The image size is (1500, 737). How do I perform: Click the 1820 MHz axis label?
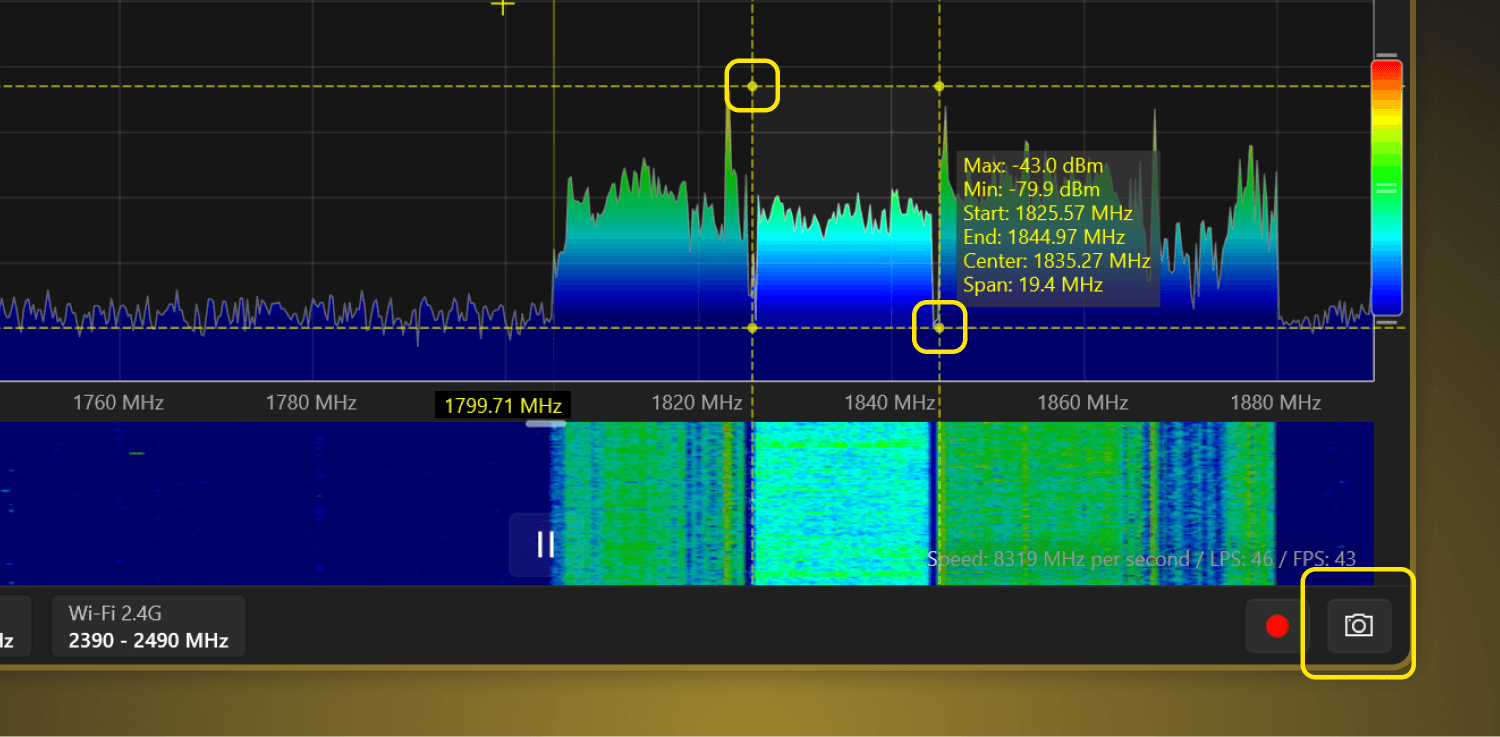[x=696, y=403]
